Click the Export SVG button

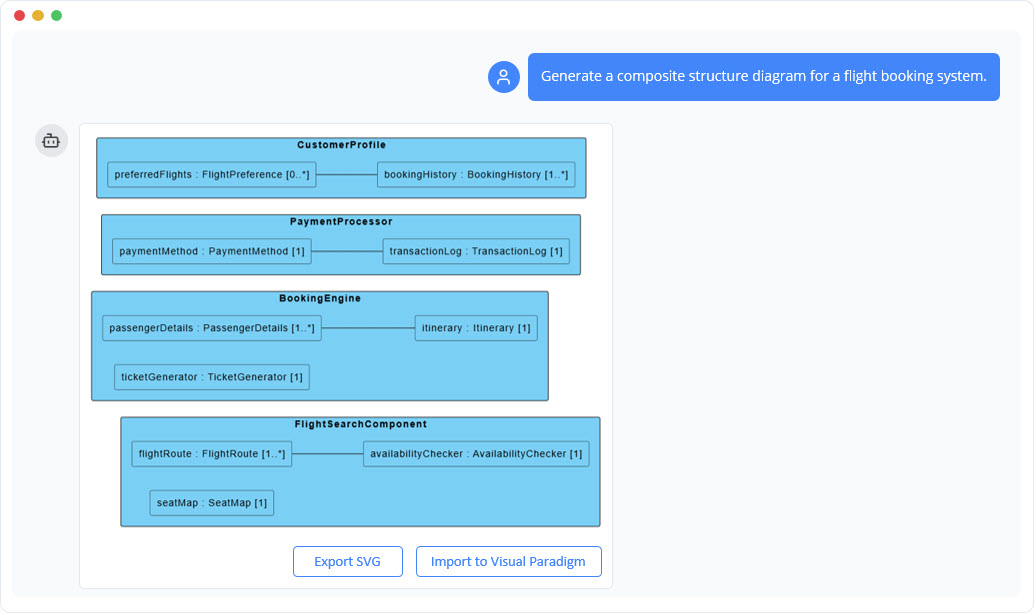pos(347,561)
